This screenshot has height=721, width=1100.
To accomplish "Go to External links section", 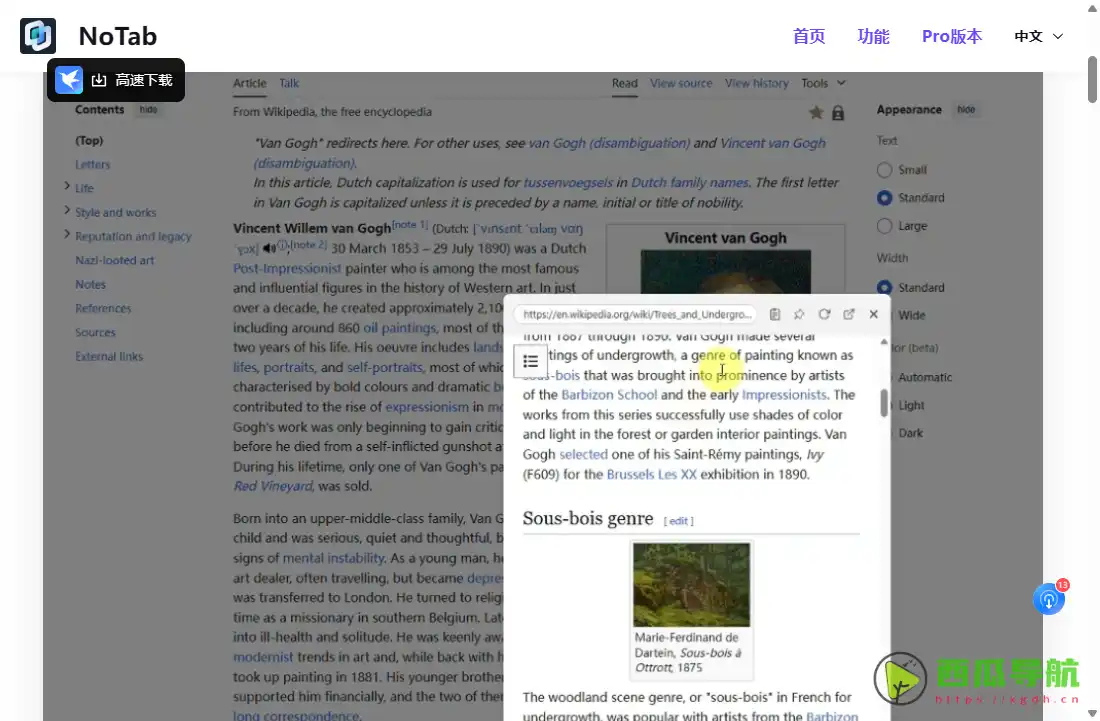I will tap(109, 356).
